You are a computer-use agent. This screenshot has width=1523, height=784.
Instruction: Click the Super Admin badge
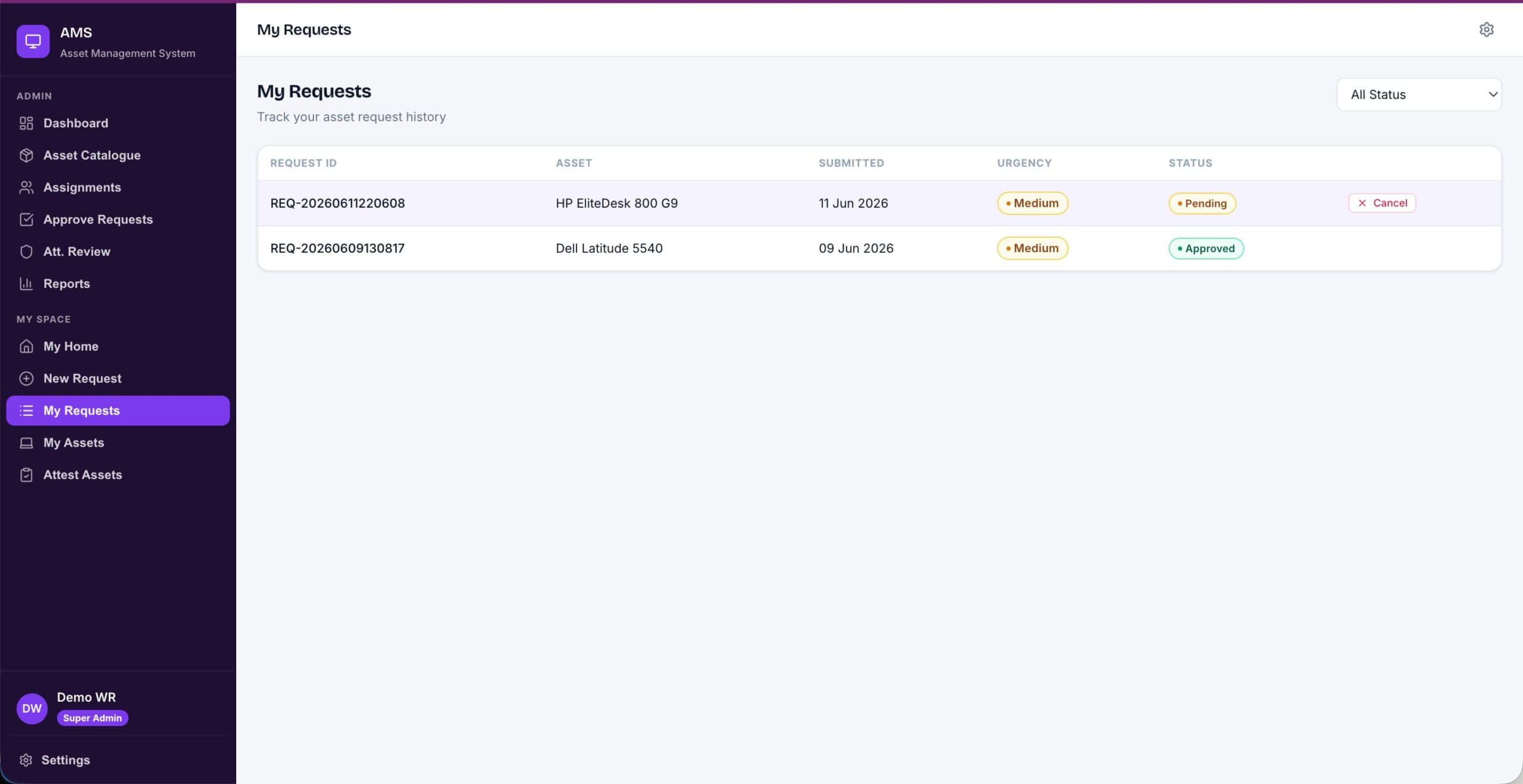point(92,718)
